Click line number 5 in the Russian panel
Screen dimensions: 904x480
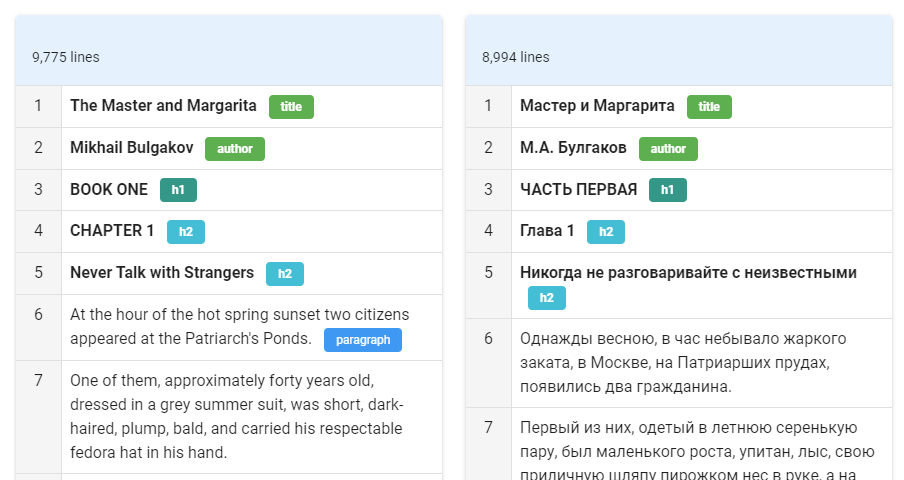(488, 272)
